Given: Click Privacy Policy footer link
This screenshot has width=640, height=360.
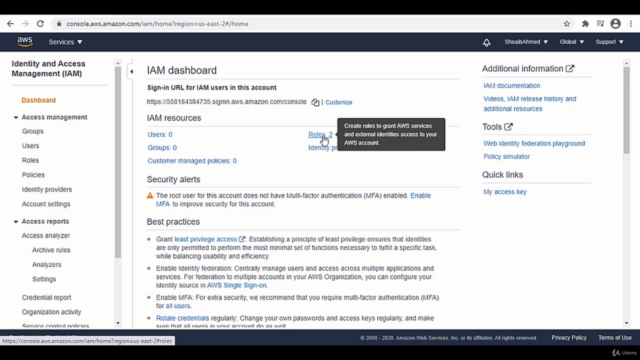Looking at the screenshot, I should pyautogui.click(x=569, y=338).
